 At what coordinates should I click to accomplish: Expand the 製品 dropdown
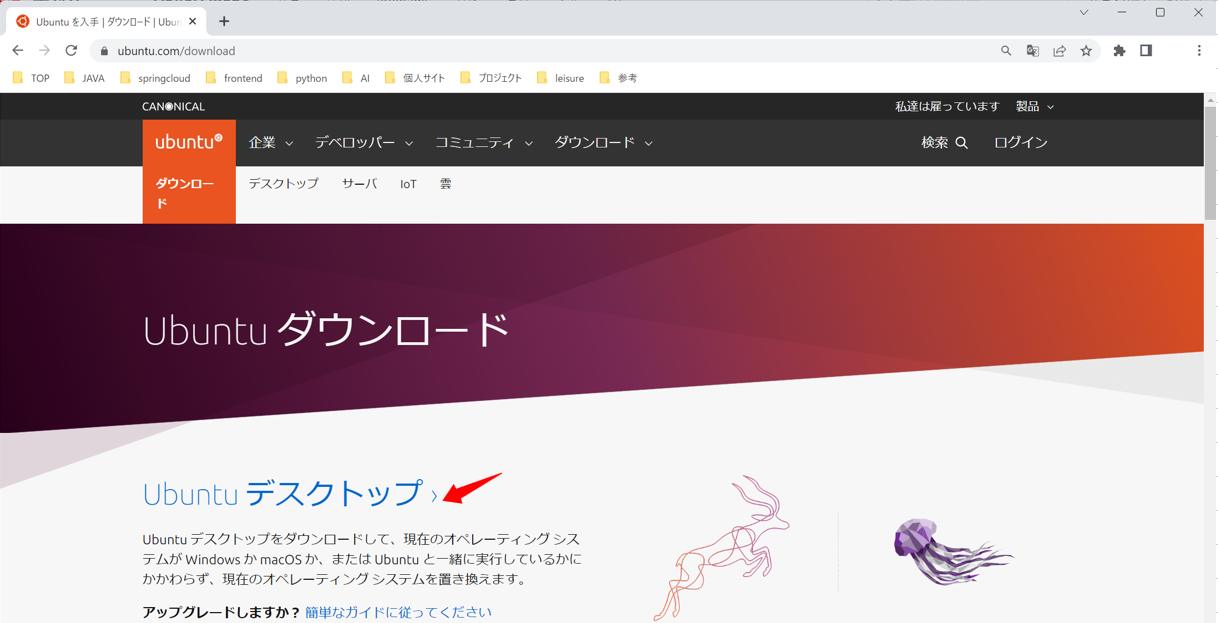(x=1035, y=106)
